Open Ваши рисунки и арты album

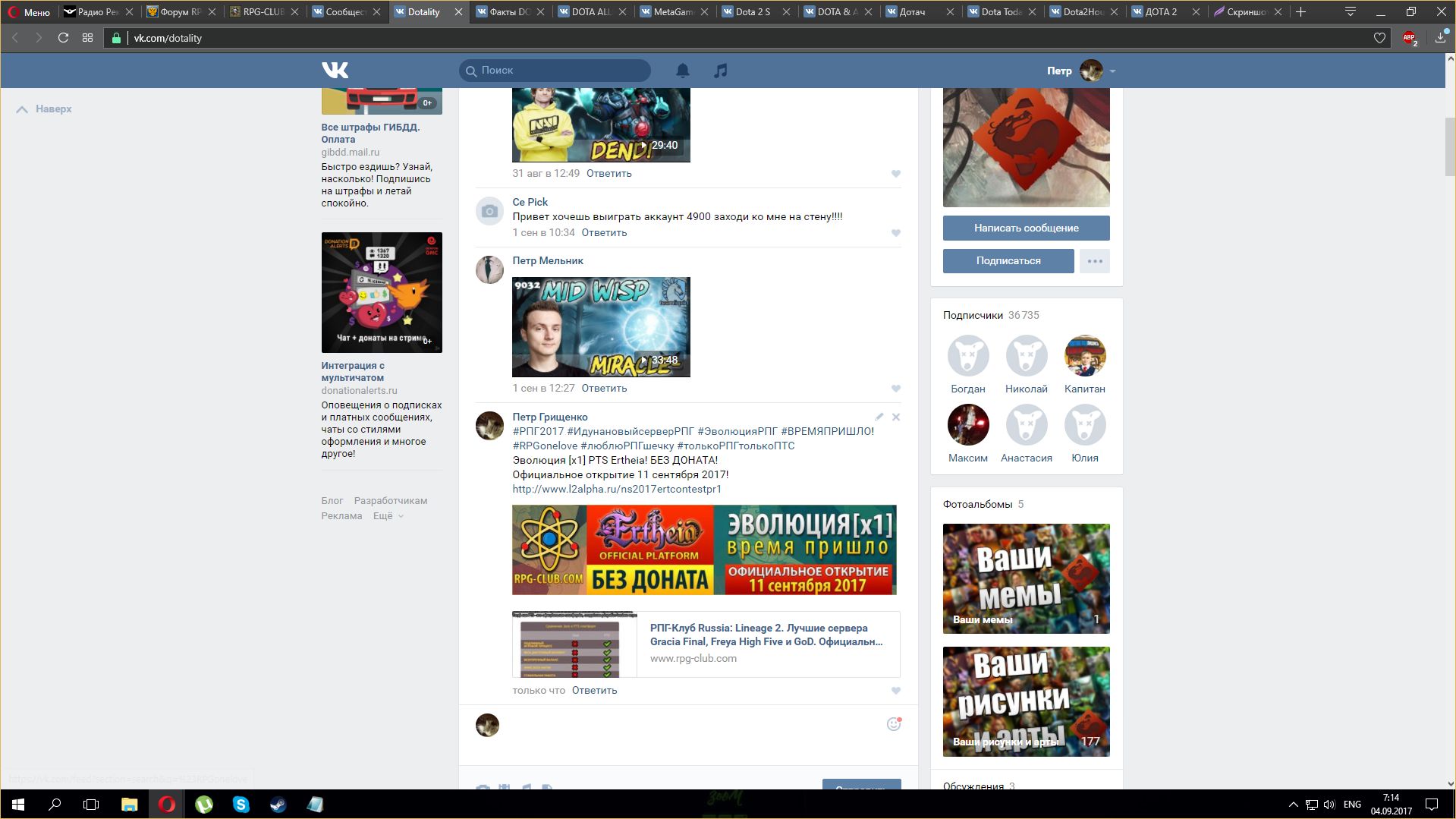1026,701
